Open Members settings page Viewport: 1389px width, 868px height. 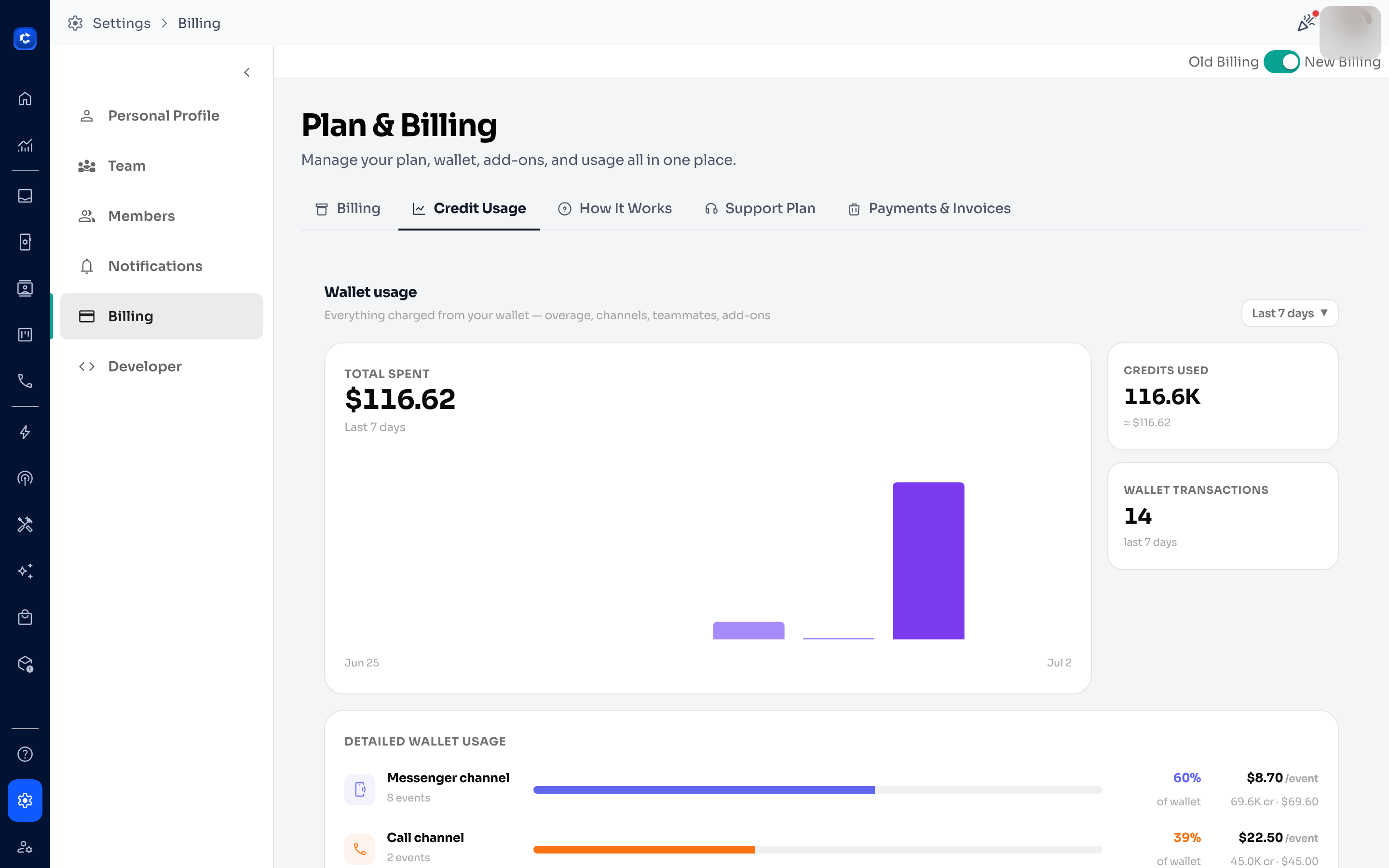click(161, 216)
